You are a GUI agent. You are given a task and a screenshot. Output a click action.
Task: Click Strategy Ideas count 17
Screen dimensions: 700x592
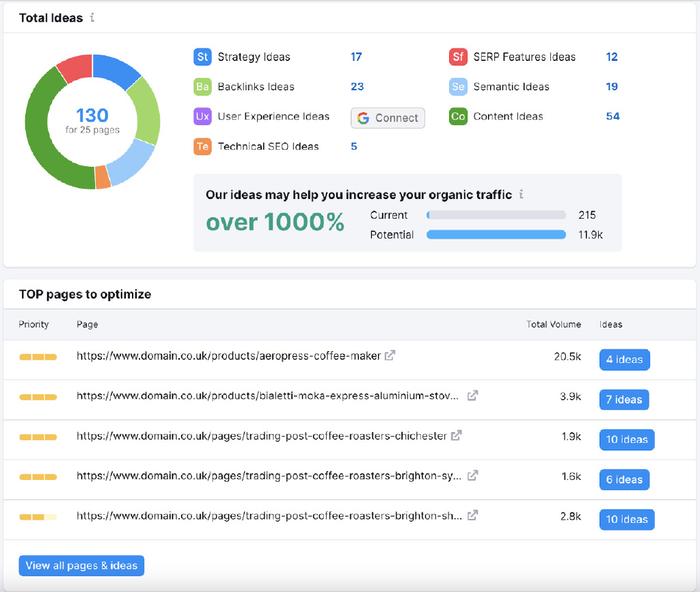point(356,57)
